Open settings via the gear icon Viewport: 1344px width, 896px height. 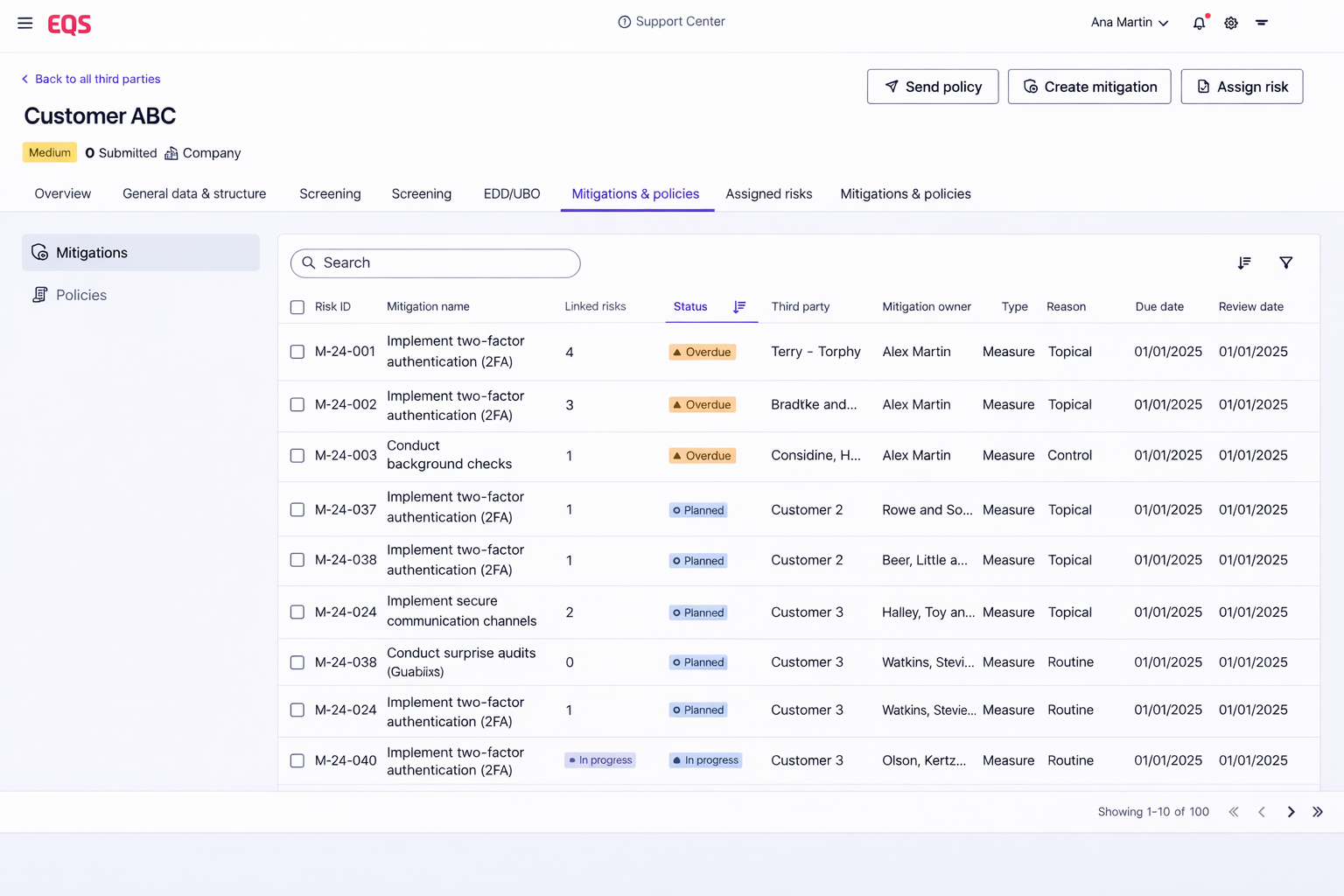(x=1231, y=23)
